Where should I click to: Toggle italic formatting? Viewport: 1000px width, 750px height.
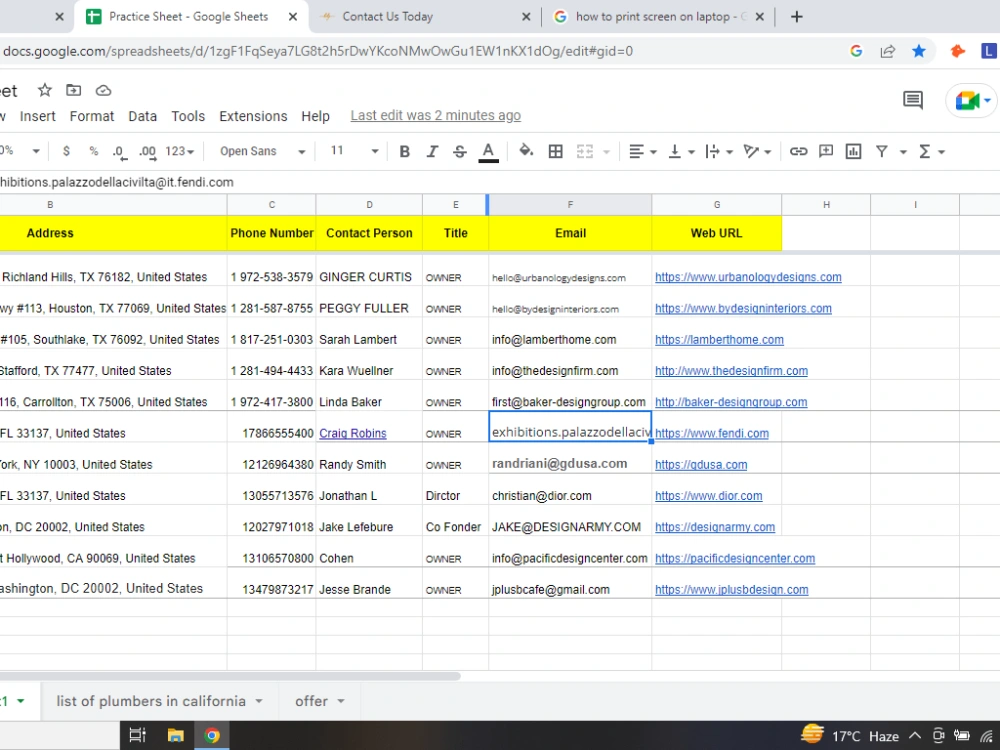(432, 151)
